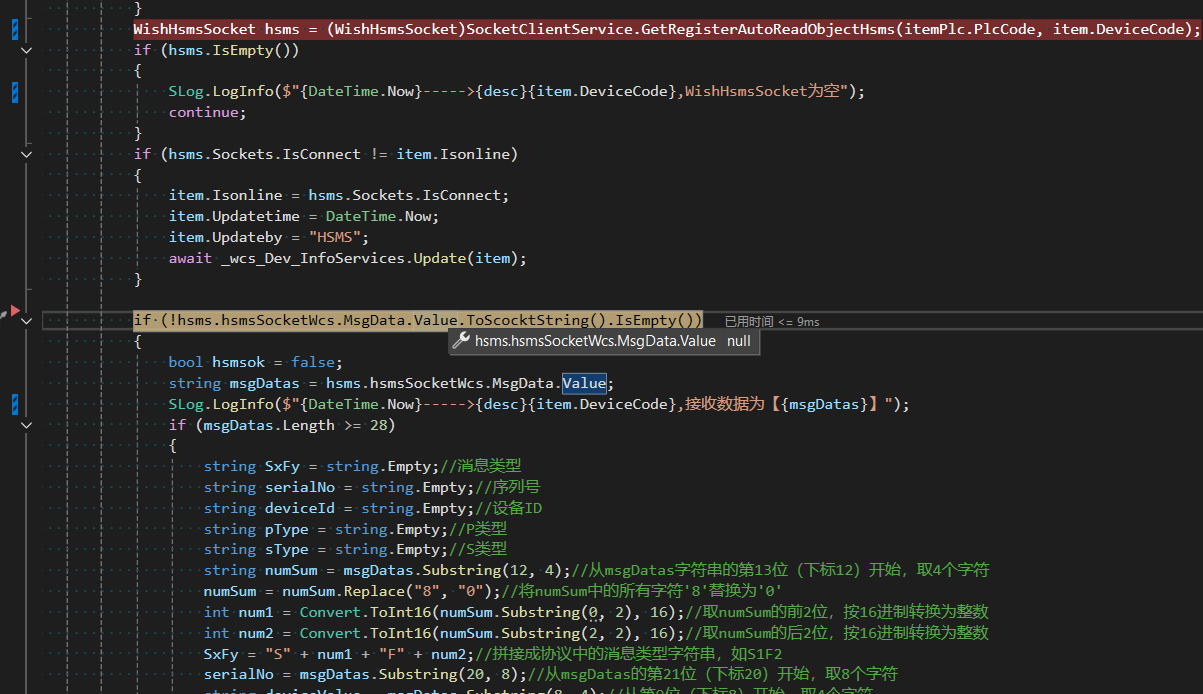Click 'ToInt16' on the int num2 line

[x=400, y=633]
